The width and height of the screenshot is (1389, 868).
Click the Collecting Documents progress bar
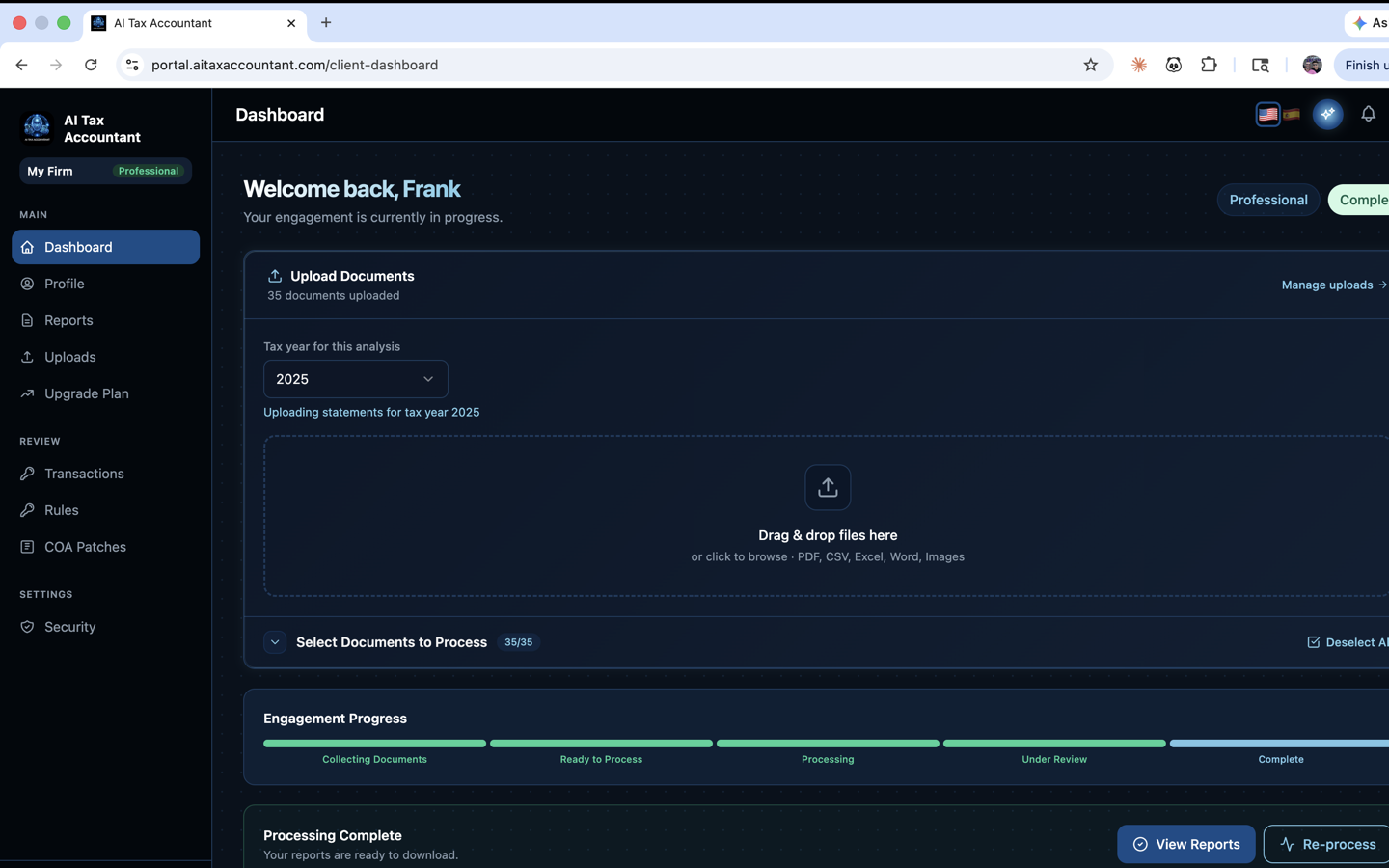click(x=374, y=744)
